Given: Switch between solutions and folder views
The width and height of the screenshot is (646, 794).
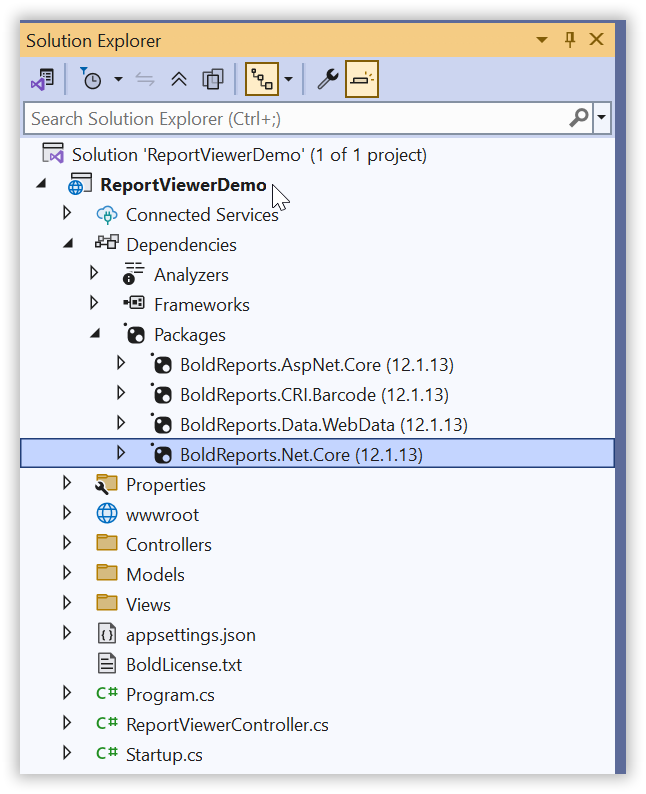Looking at the screenshot, I should coord(43,79).
